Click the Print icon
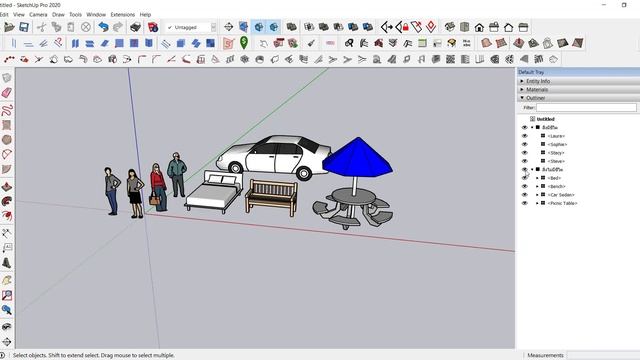Viewport: 640px width, 360px height. click(x=136, y=27)
